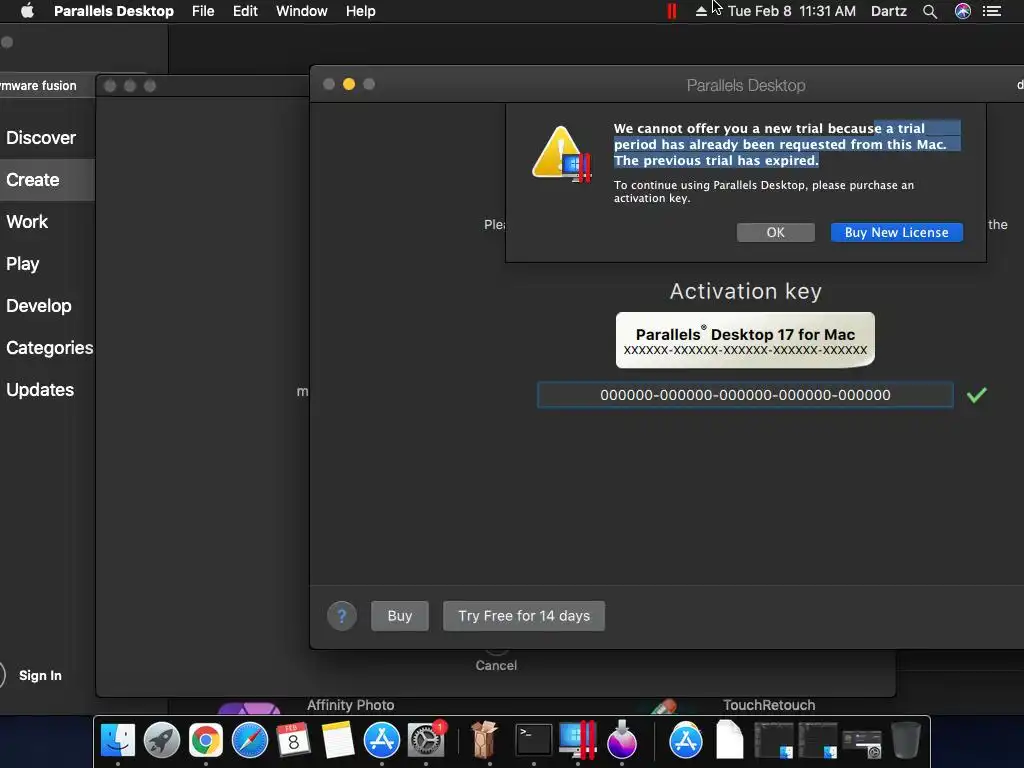Screen dimensions: 1024x768
Task: Open the Trash in the Dock
Action: tap(906, 741)
